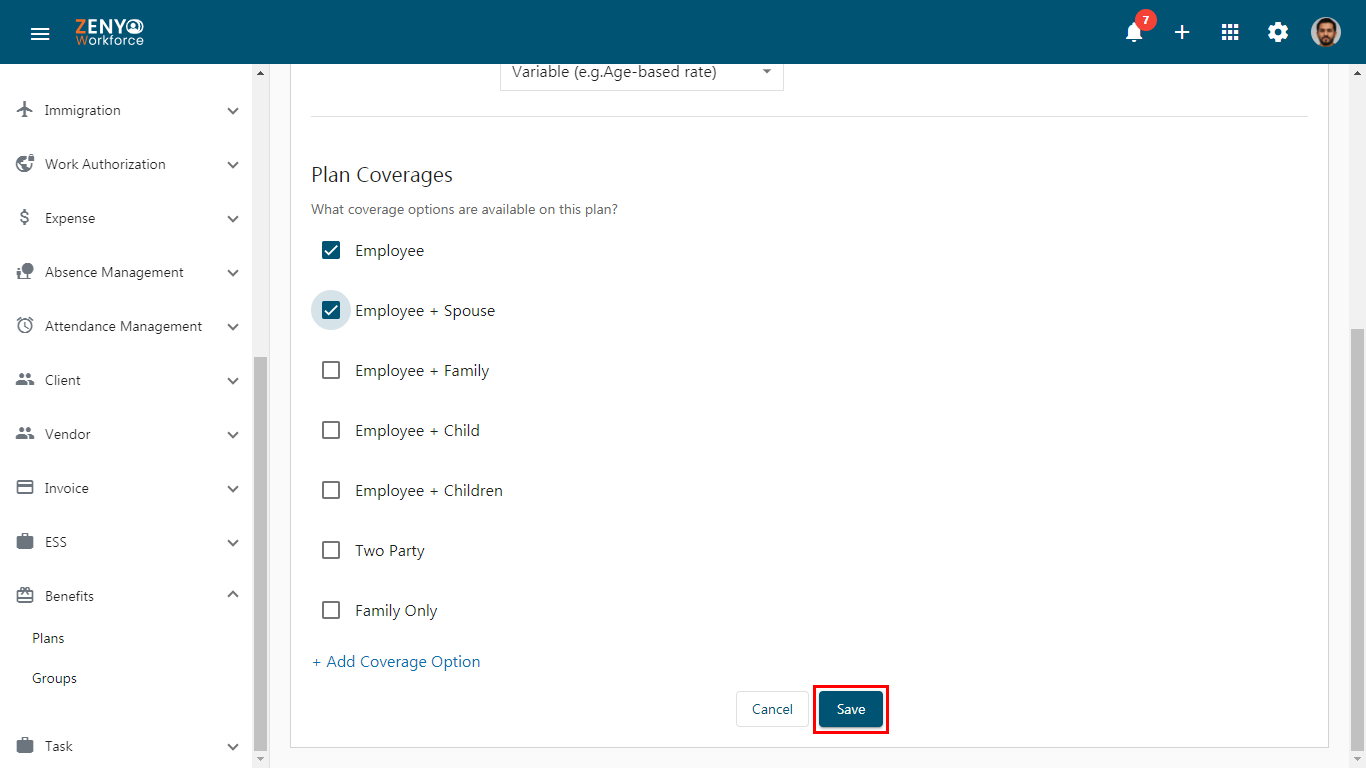Collapse the Benefits section chevron
The image size is (1366, 768).
tap(233, 595)
